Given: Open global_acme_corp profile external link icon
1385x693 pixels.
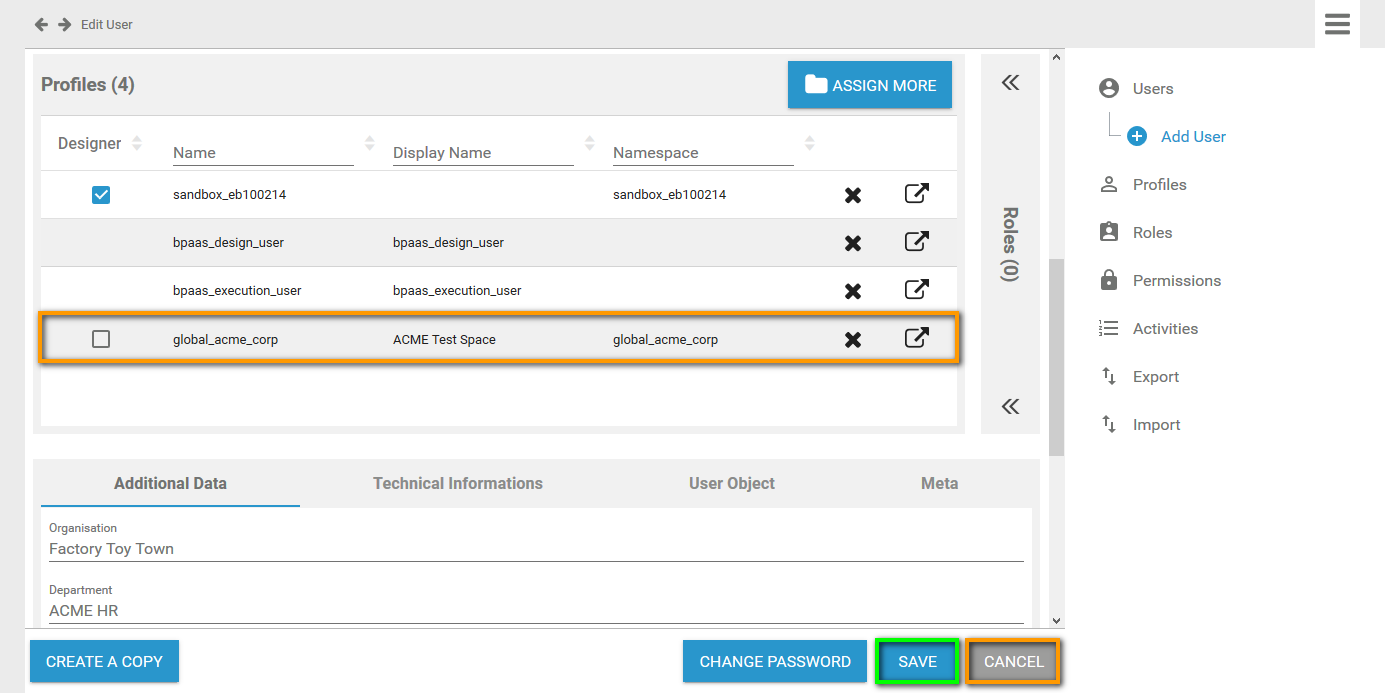Looking at the screenshot, I should point(916,338).
